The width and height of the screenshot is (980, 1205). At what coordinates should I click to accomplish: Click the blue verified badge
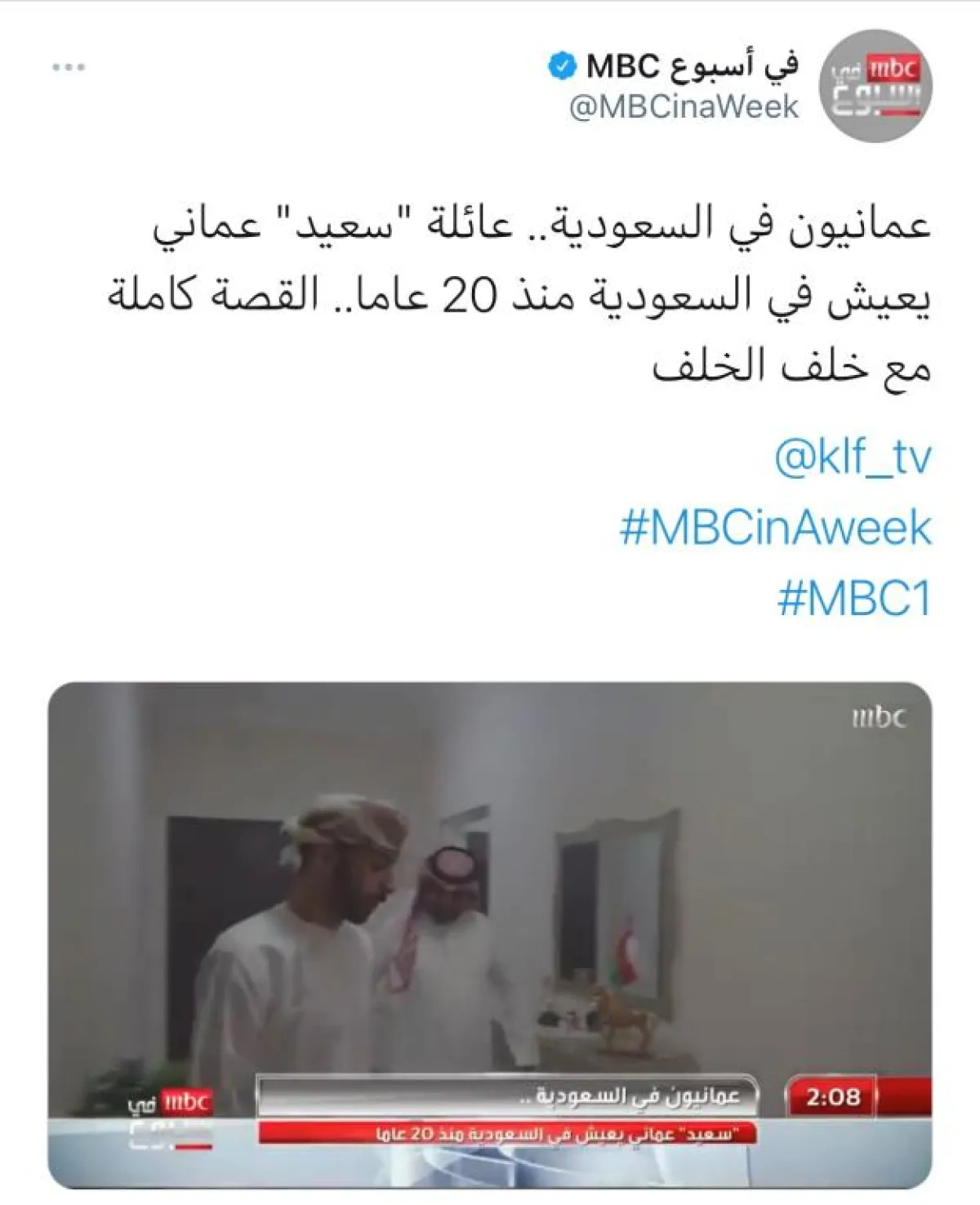[x=561, y=66]
